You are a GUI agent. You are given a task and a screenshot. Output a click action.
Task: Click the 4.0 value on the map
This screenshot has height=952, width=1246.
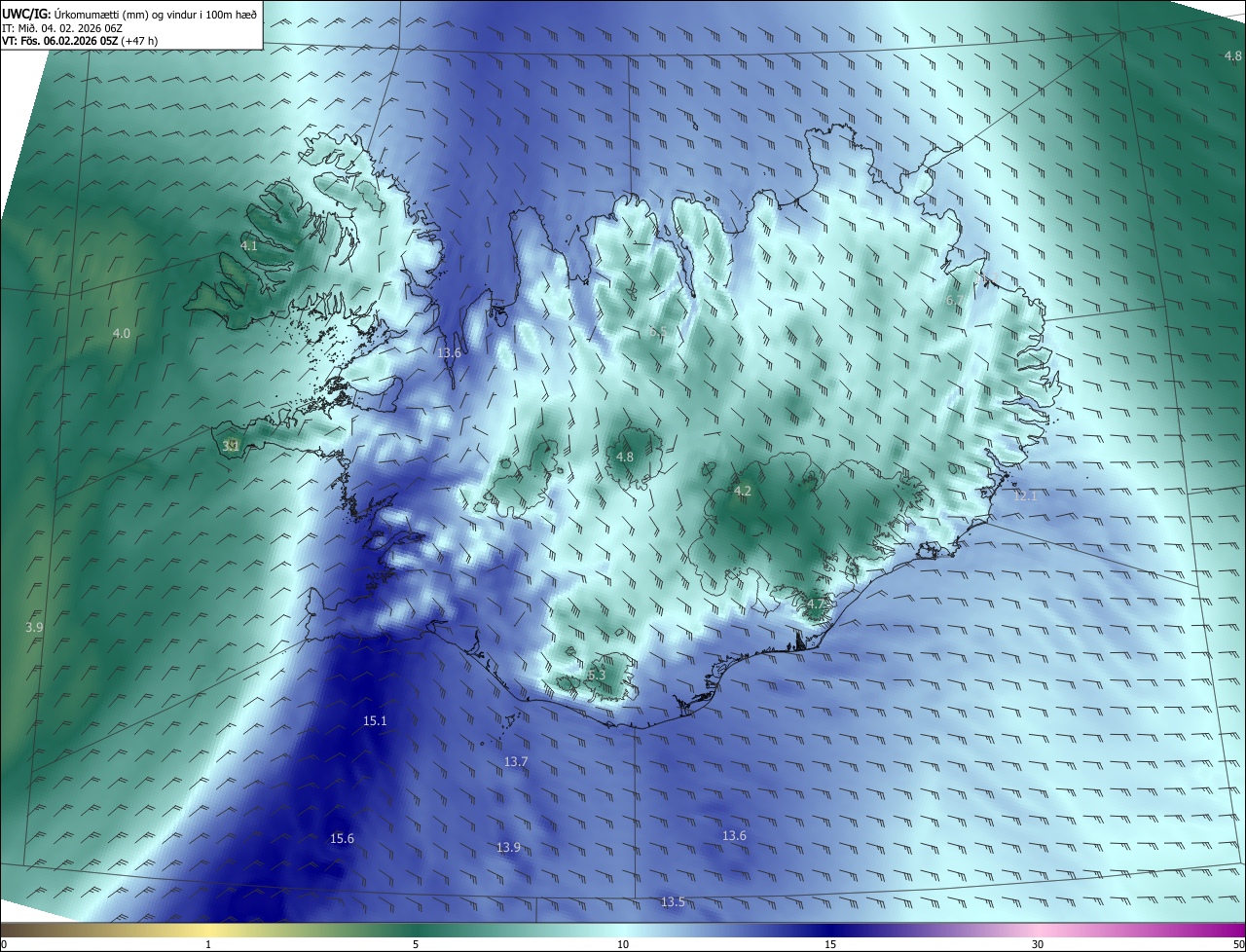121,334
